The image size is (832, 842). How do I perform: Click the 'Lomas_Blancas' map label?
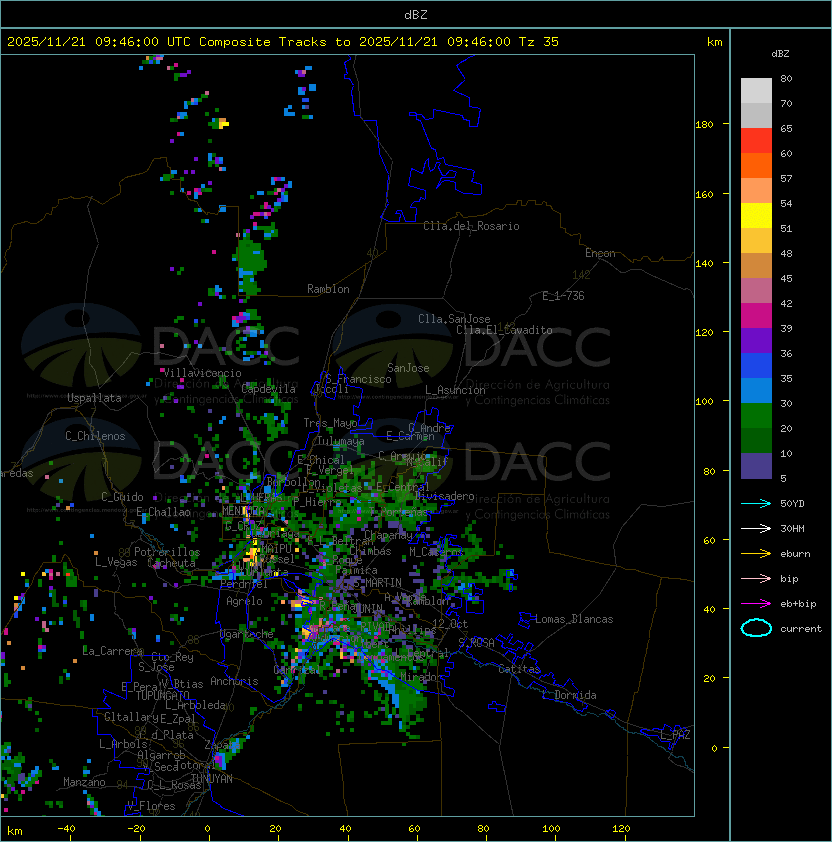[574, 619]
